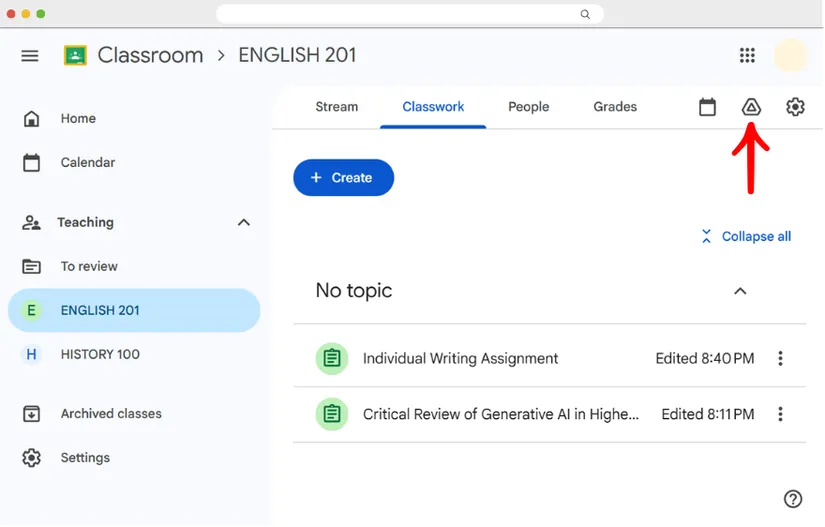Click Edited 8:40 PM timestamp
Screen dimensions: 825x527
click(705, 359)
